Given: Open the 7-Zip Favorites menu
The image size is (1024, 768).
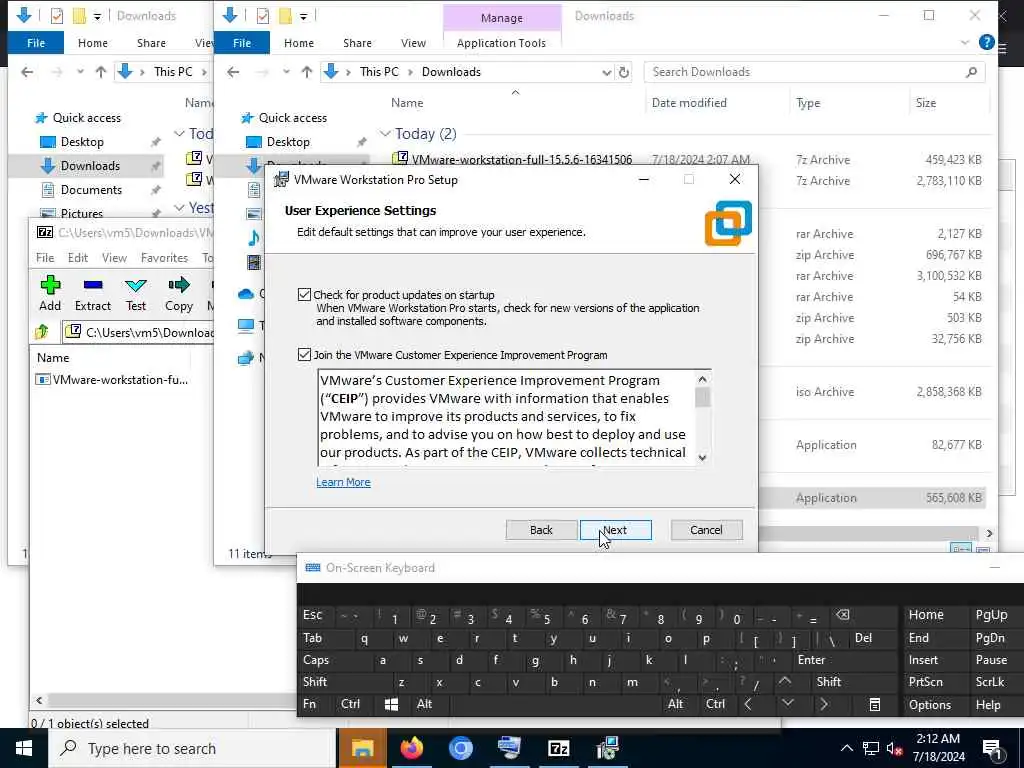Looking at the screenshot, I should pyautogui.click(x=164, y=257).
